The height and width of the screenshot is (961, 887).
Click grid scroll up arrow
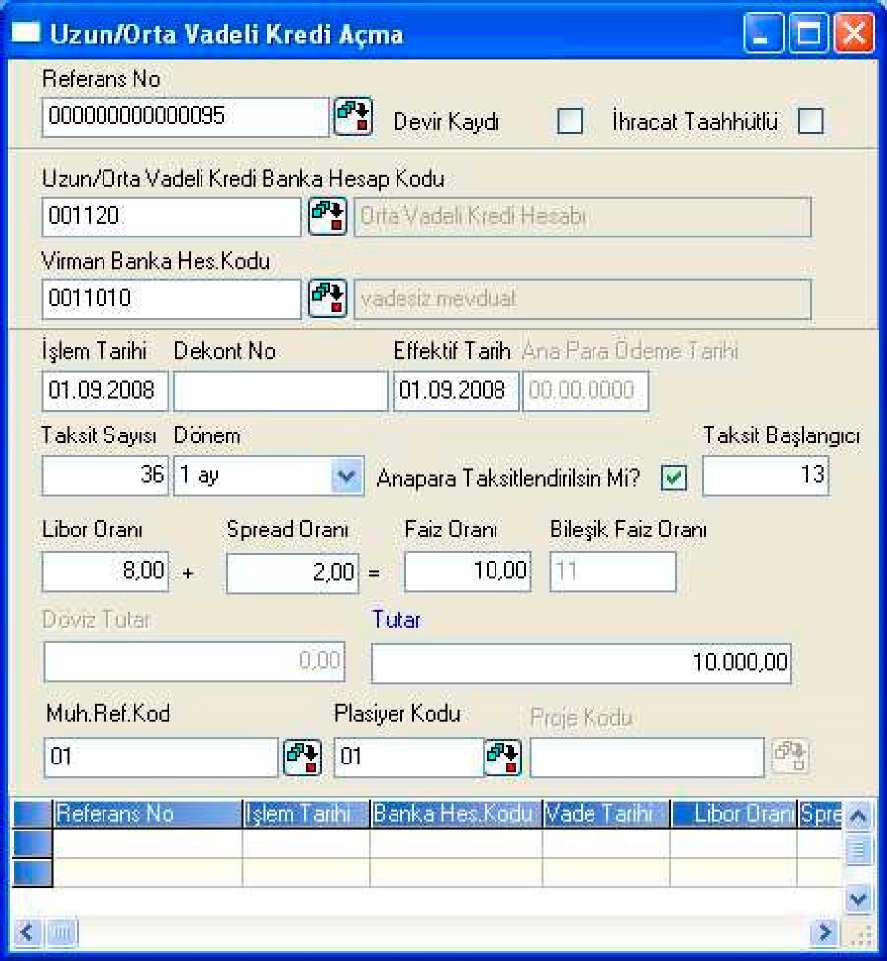[858, 815]
